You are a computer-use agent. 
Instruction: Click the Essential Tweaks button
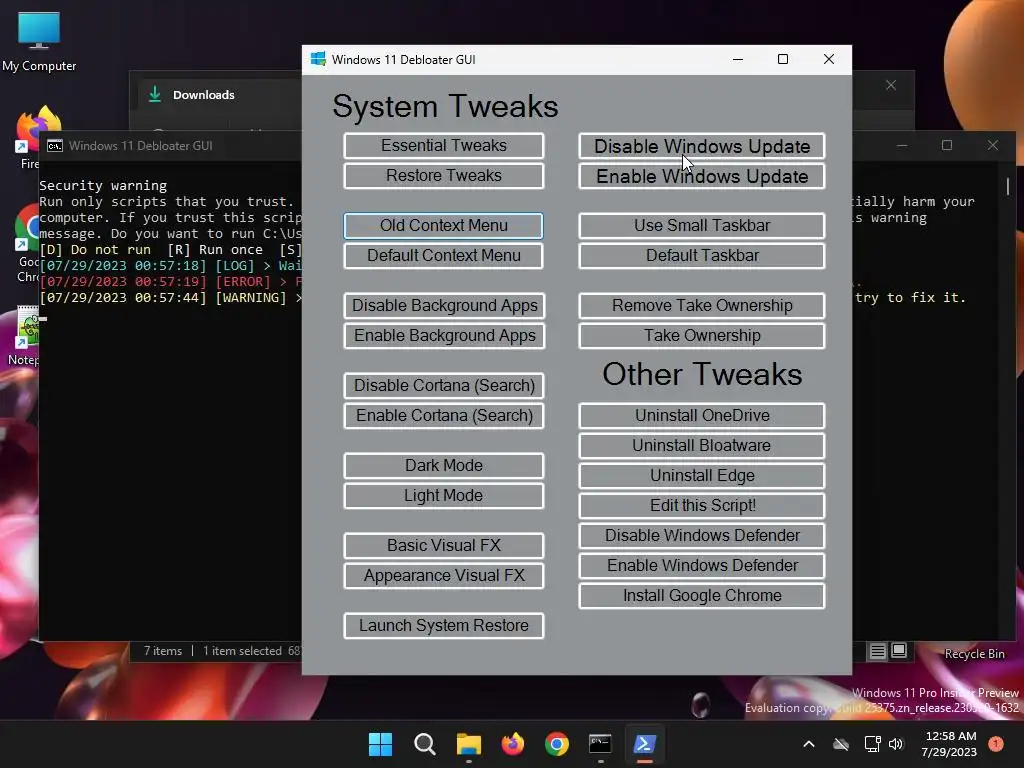[x=443, y=146]
